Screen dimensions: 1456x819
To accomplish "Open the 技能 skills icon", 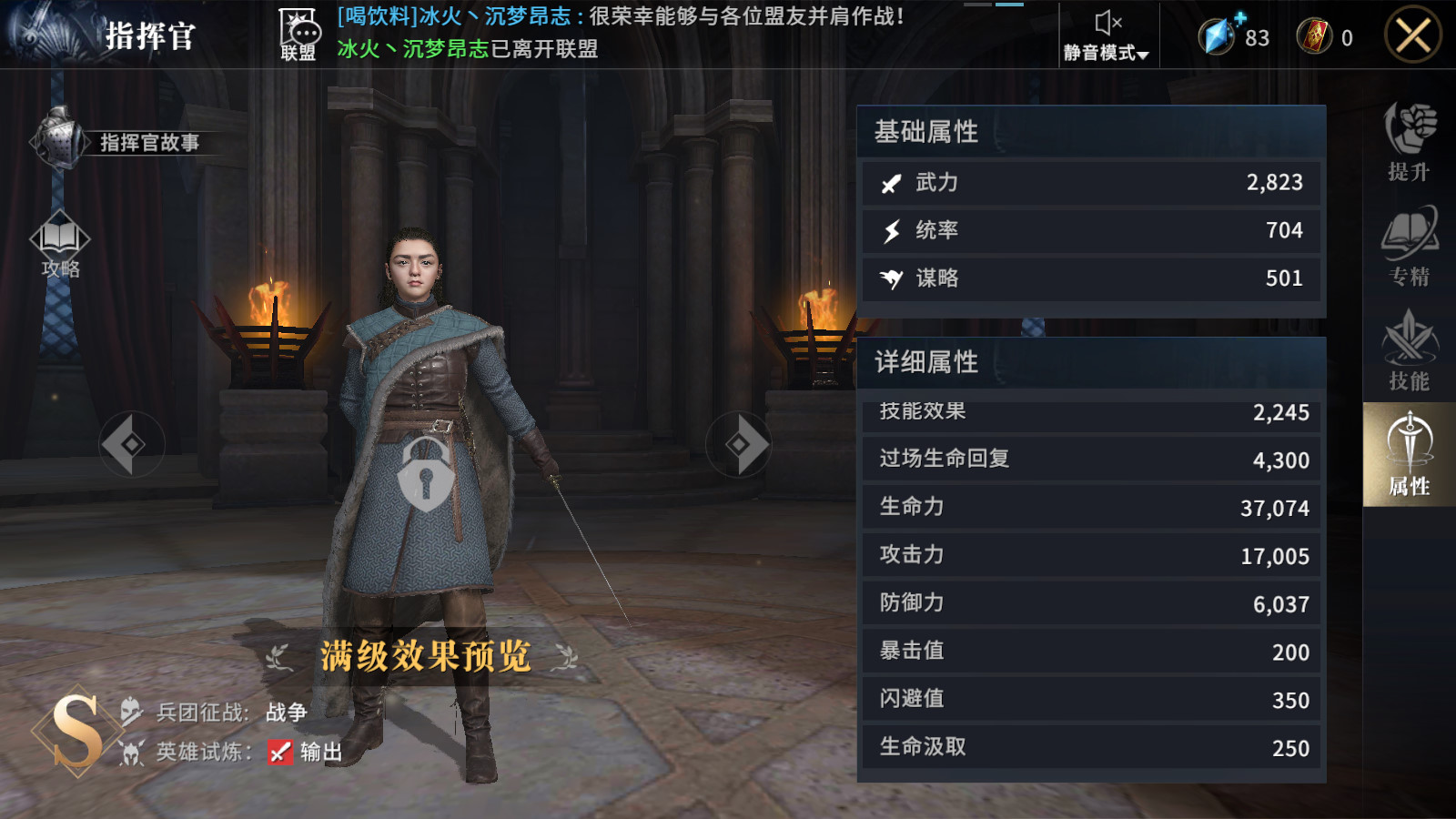I will (x=1409, y=351).
